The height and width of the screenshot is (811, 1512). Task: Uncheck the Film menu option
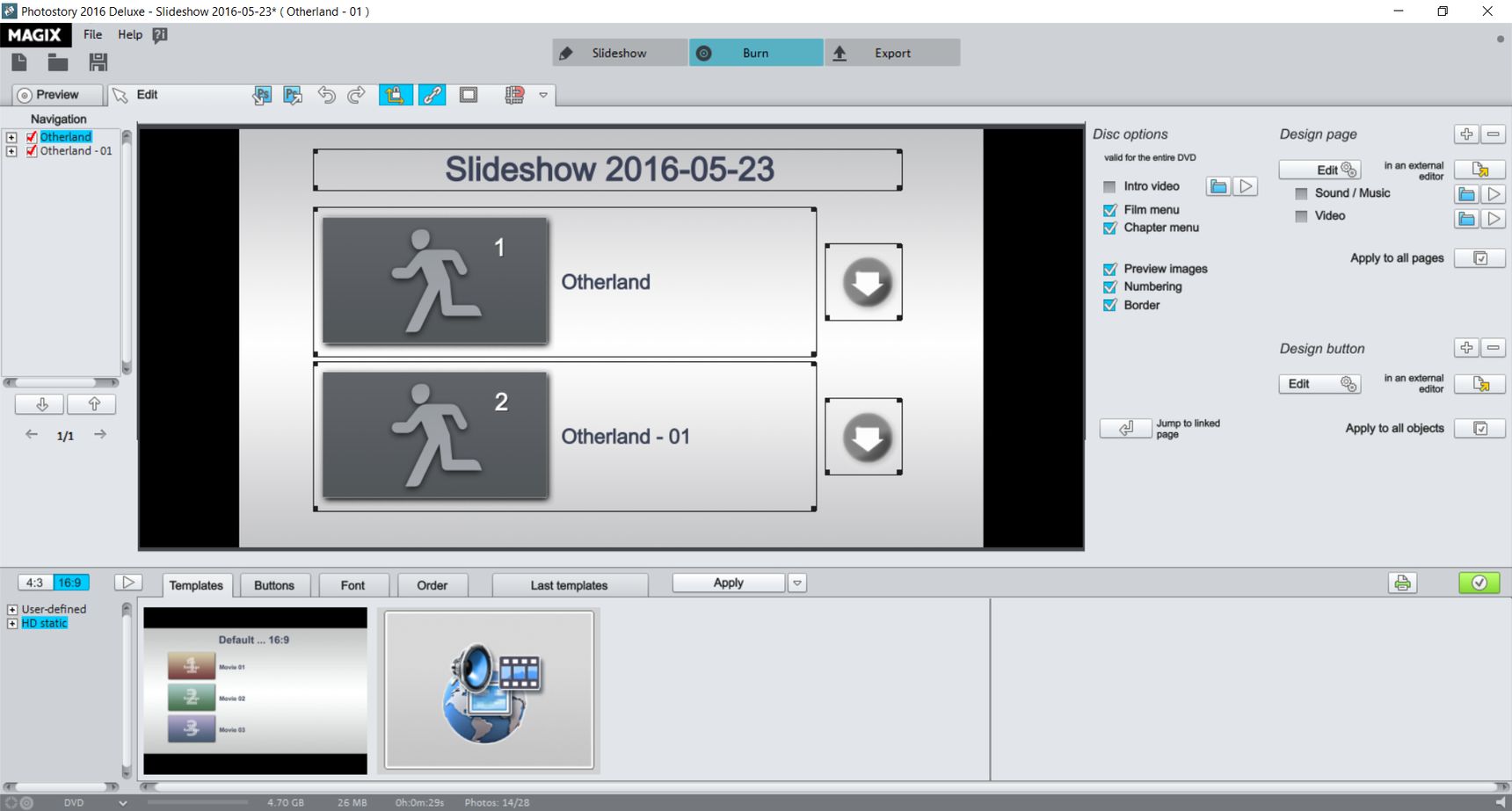(1109, 210)
